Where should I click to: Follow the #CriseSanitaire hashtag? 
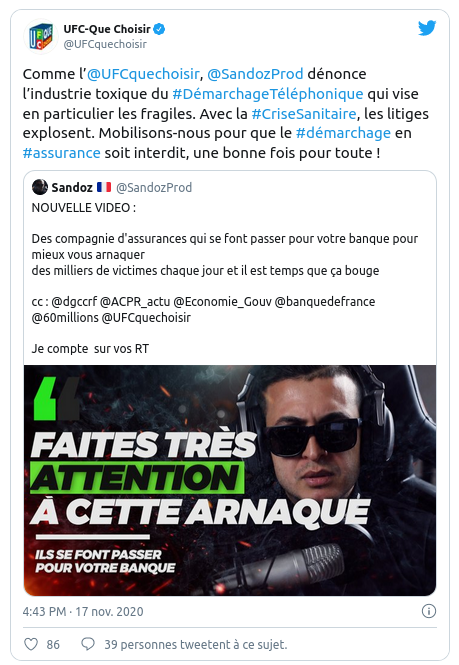point(304,114)
